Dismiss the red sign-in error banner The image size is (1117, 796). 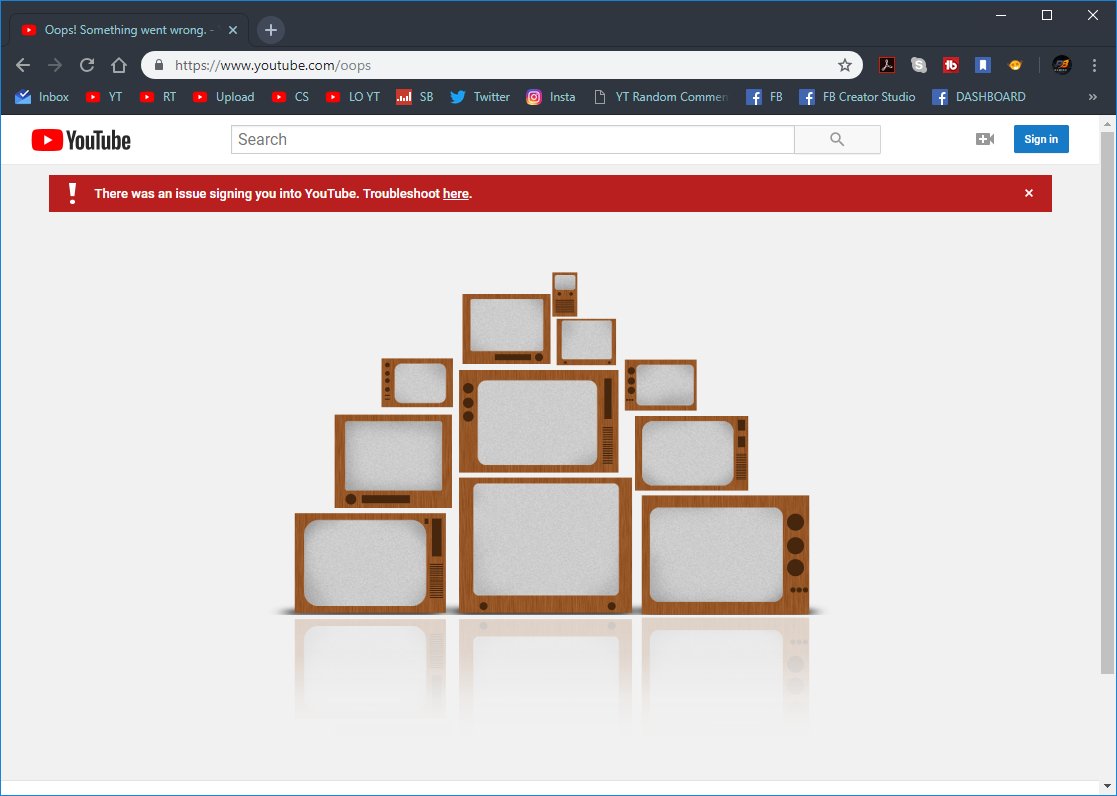click(x=1029, y=193)
